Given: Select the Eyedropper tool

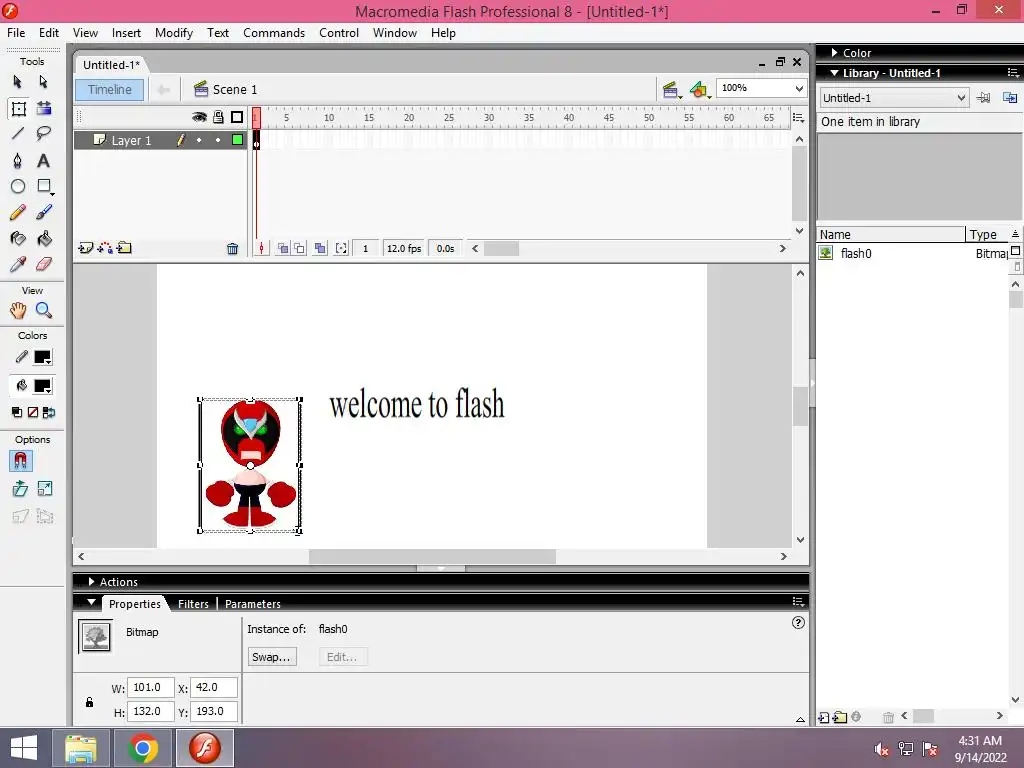Looking at the screenshot, I should click(x=18, y=264).
